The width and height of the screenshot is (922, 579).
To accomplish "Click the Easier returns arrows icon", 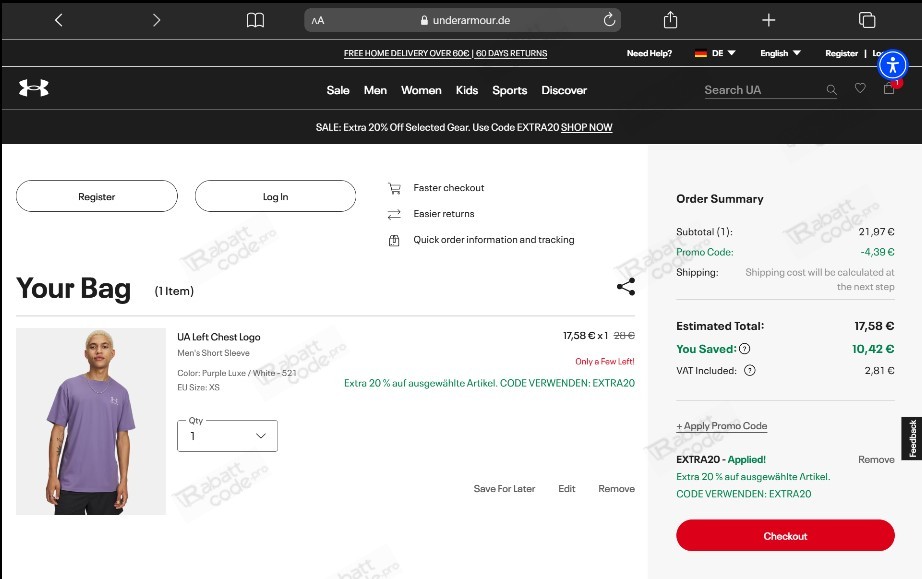I will pos(394,214).
